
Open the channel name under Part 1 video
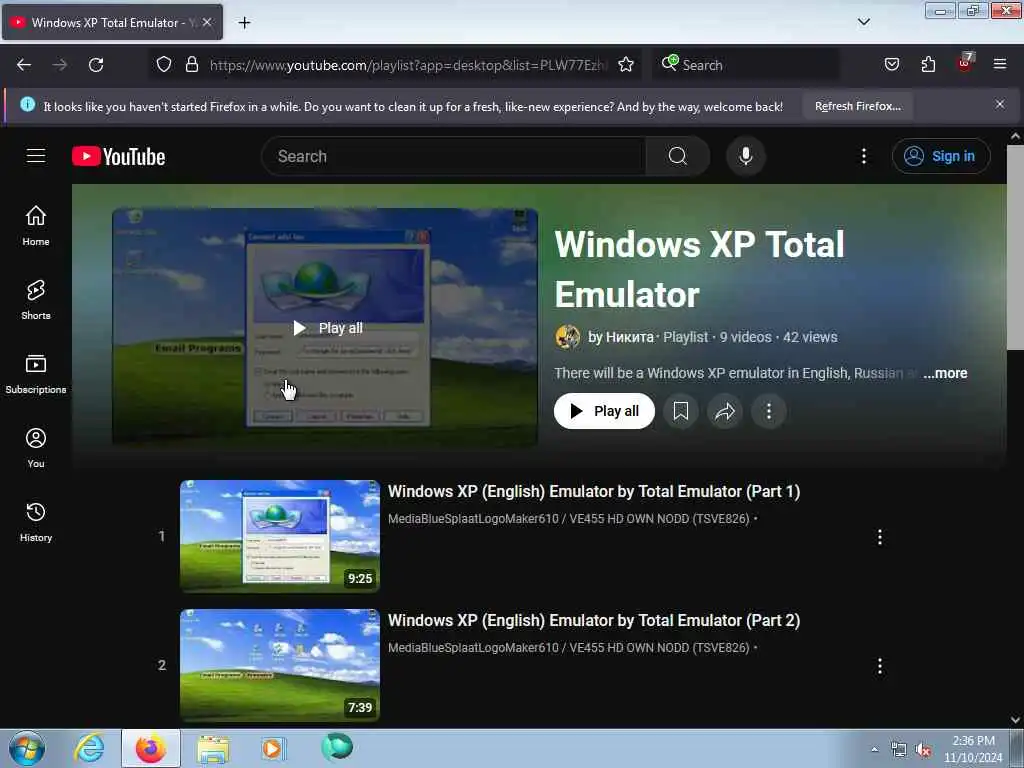point(568,519)
